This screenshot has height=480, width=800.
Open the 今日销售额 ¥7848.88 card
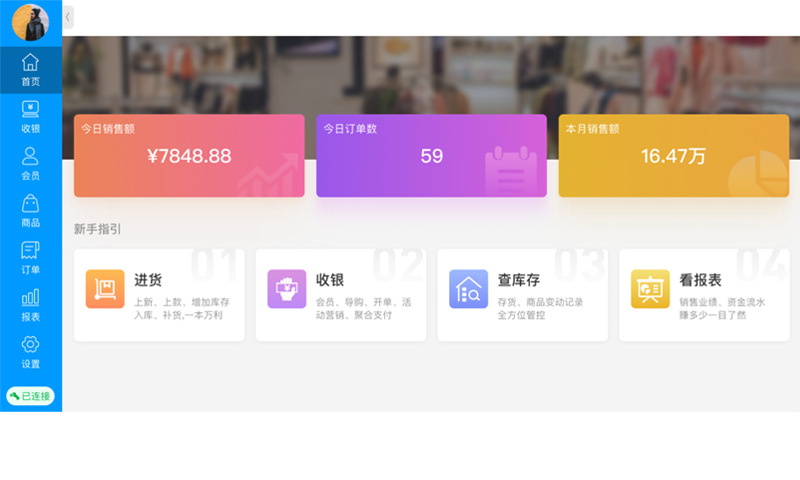coord(189,155)
